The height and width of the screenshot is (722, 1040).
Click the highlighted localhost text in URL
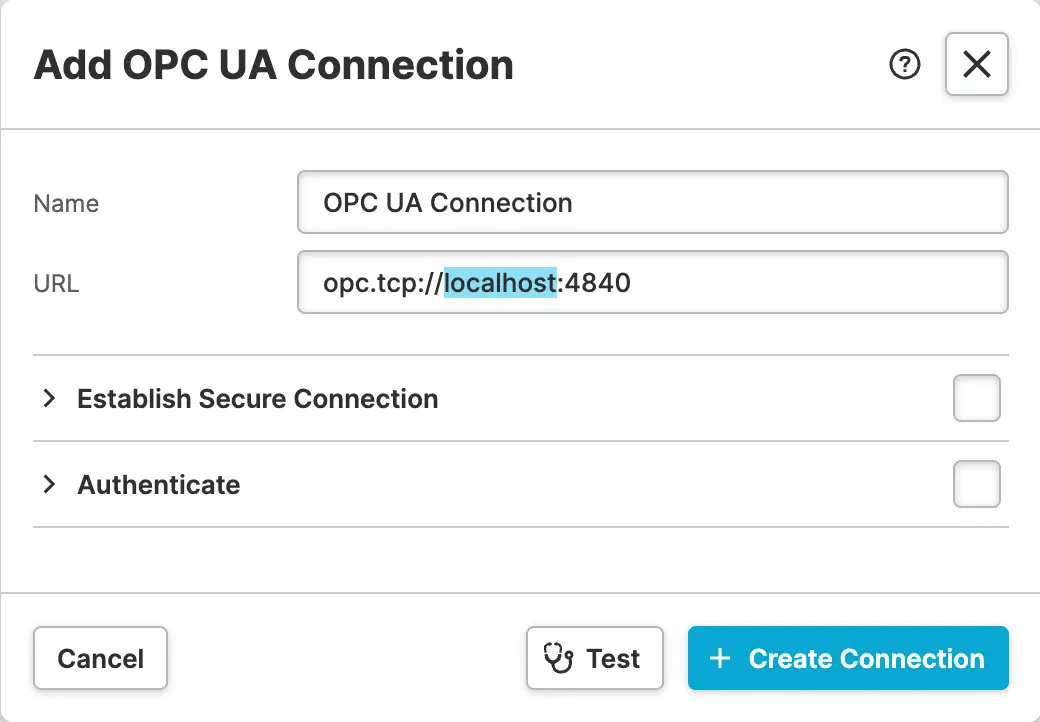click(500, 283)
